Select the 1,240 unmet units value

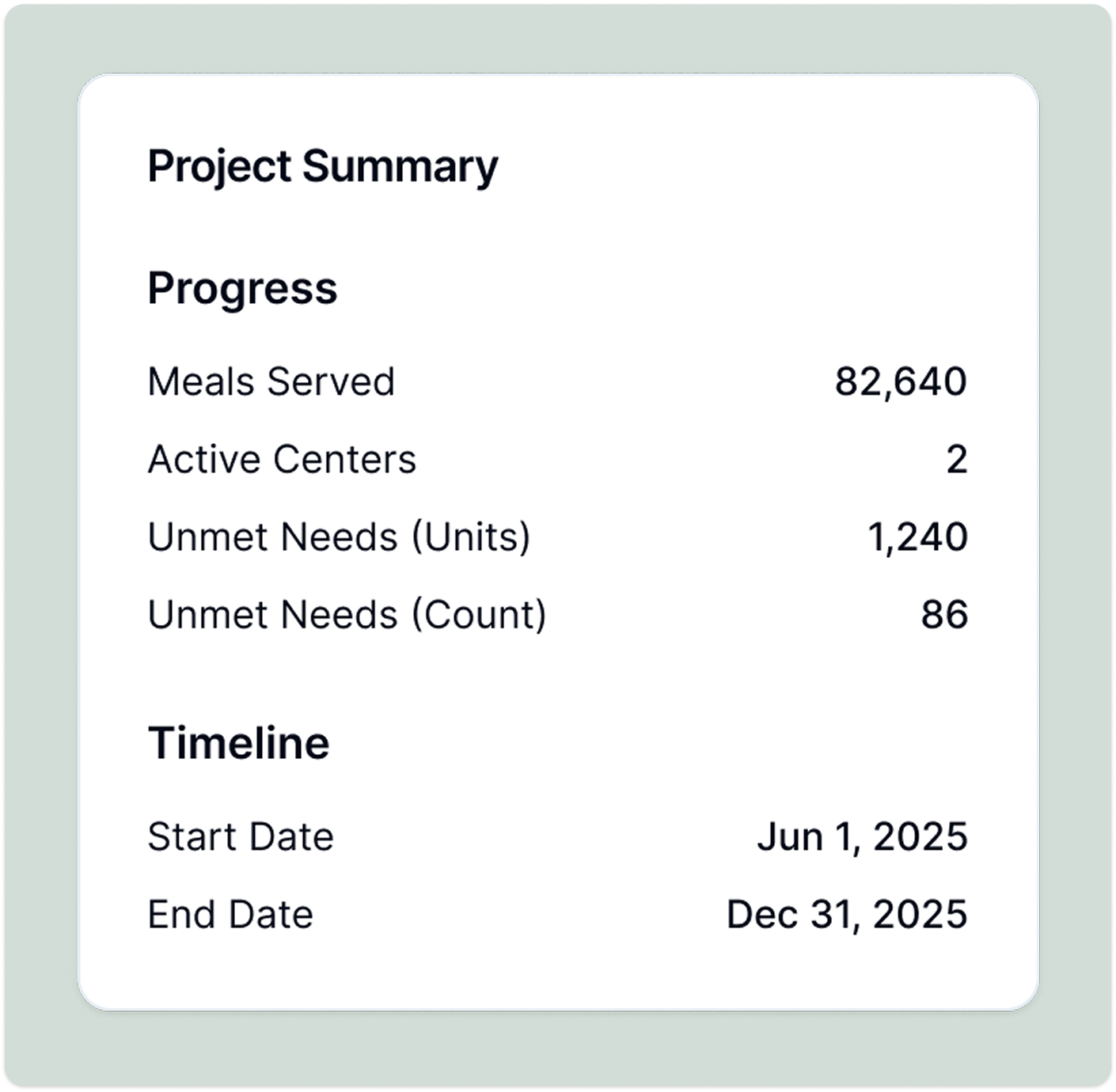tap(918, 538)
